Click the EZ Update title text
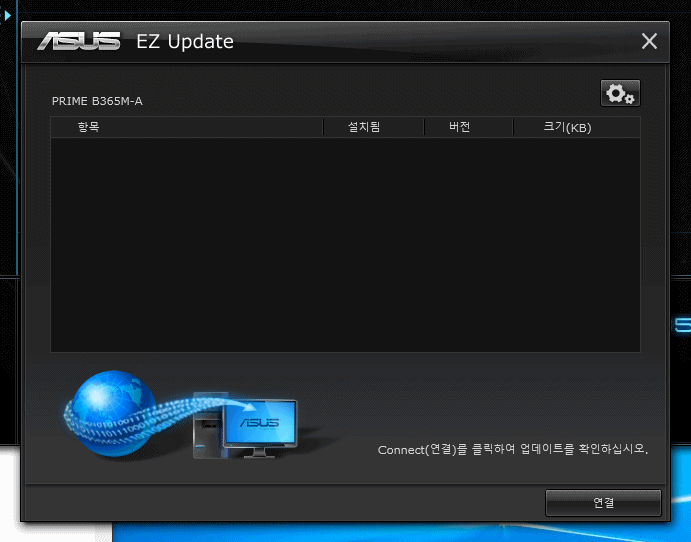 (185, 41)
